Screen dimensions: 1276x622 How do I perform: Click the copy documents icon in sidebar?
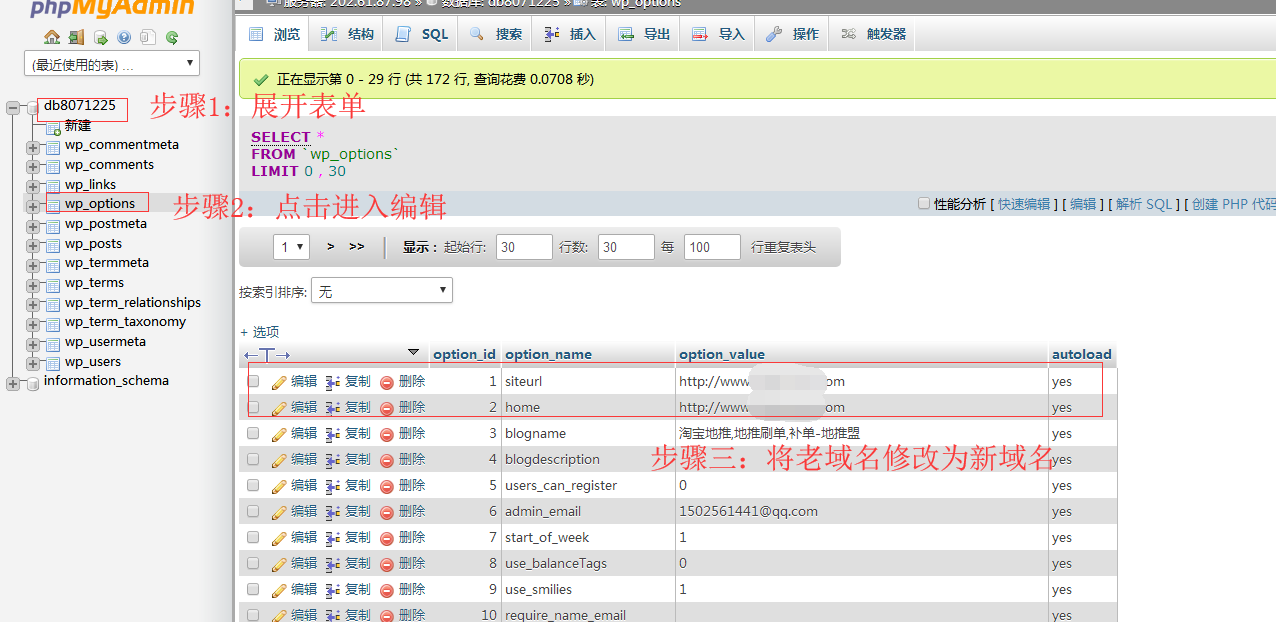click(x=148, y=38)
